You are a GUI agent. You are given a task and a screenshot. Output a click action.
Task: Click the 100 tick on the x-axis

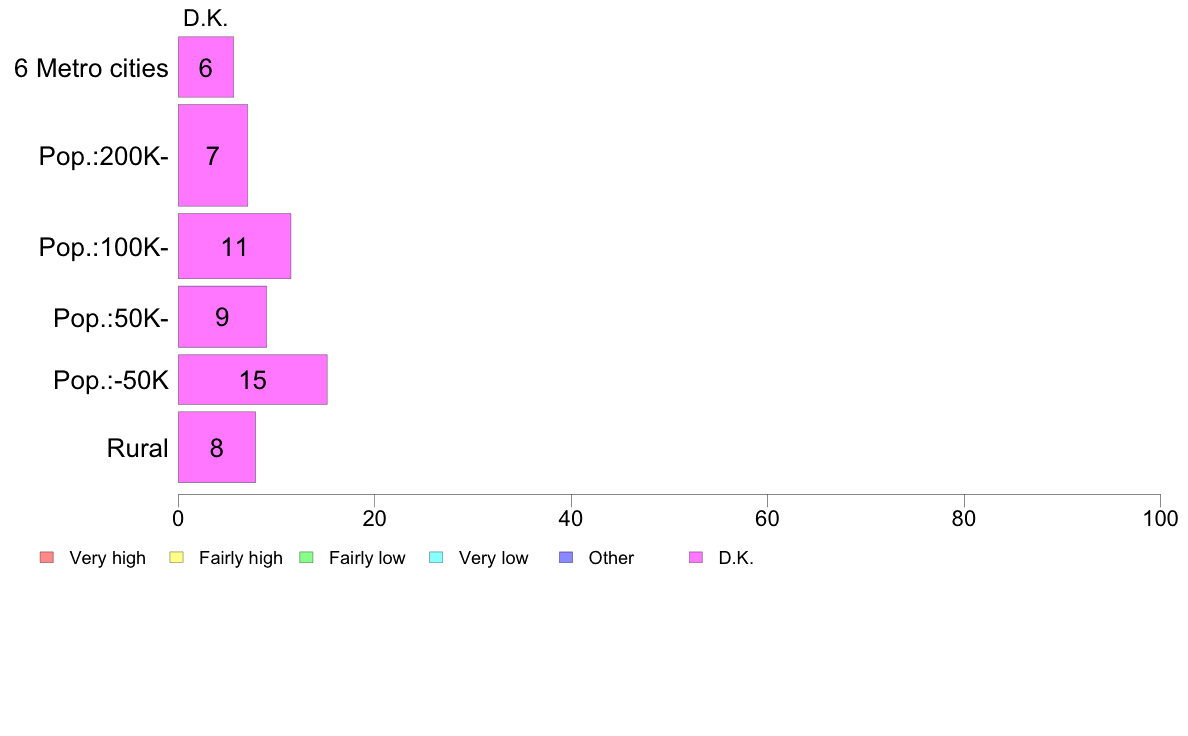click(1160, 518)
